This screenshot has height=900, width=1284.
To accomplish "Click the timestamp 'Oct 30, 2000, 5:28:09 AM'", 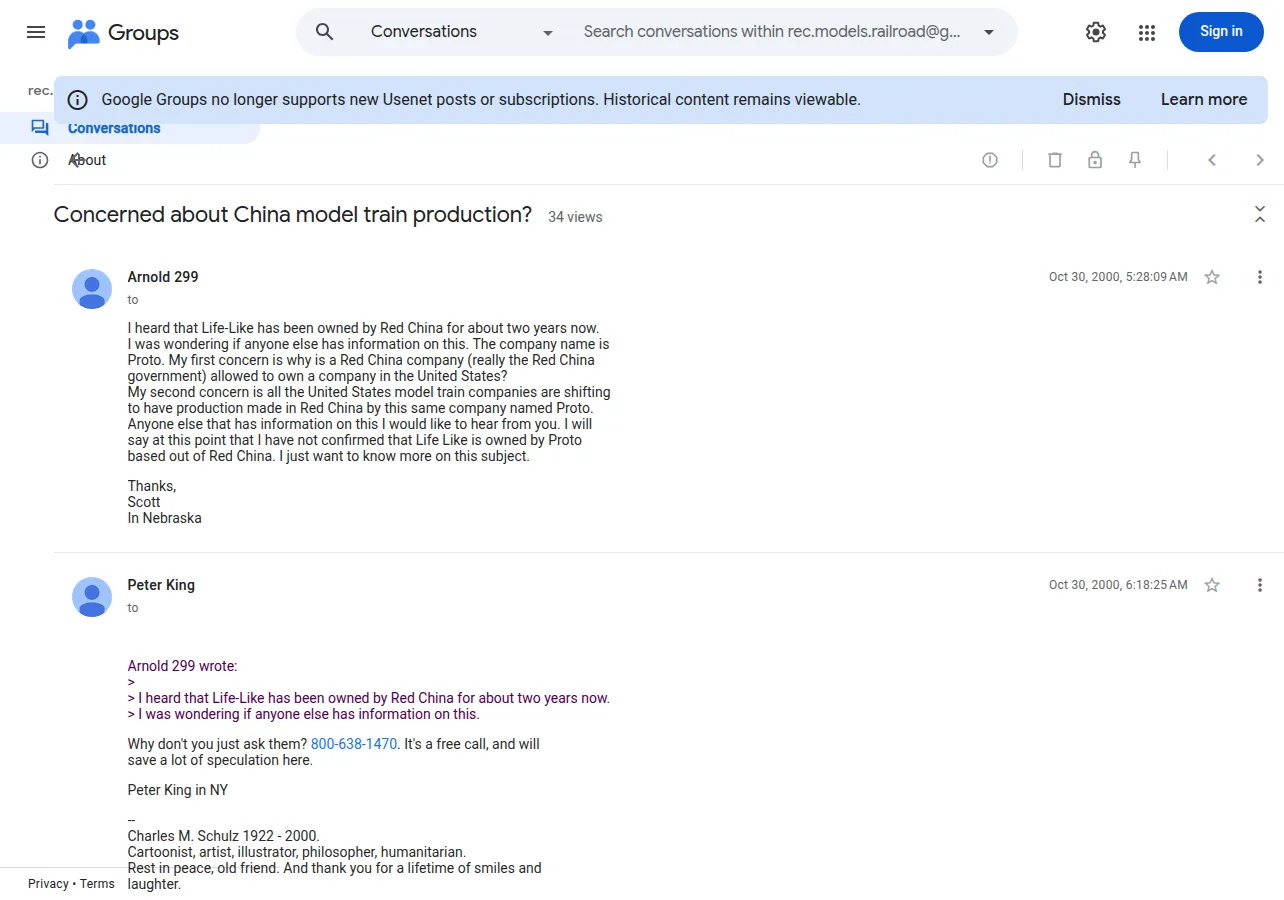I will click(1118, 277).
